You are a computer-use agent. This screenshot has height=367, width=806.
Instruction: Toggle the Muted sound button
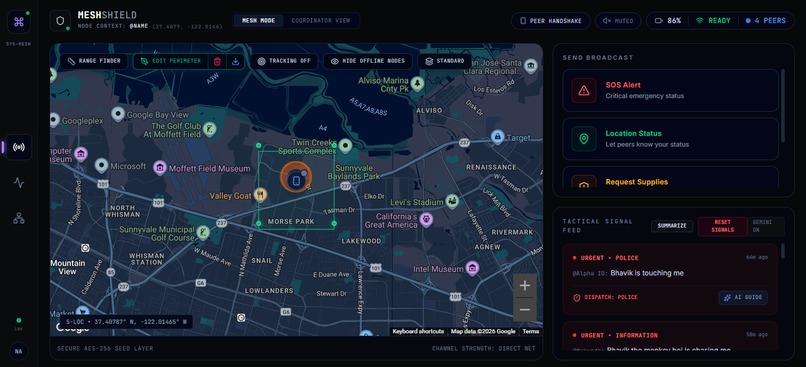tap(618, 21)
